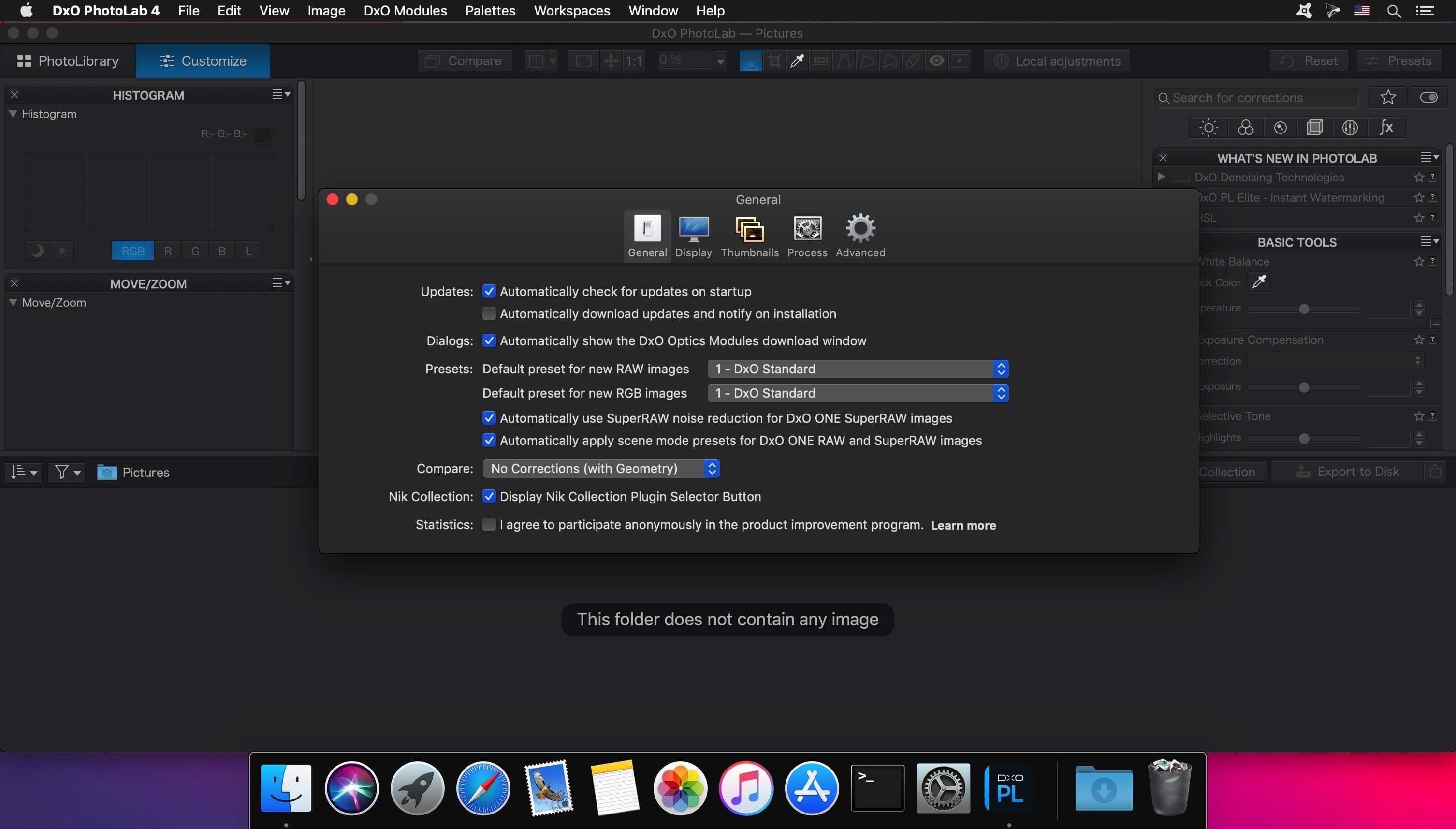Uncheck automatic update check on startup
Screen dimensions: 1456x829
pyautogui.click(x=489, y=292)
